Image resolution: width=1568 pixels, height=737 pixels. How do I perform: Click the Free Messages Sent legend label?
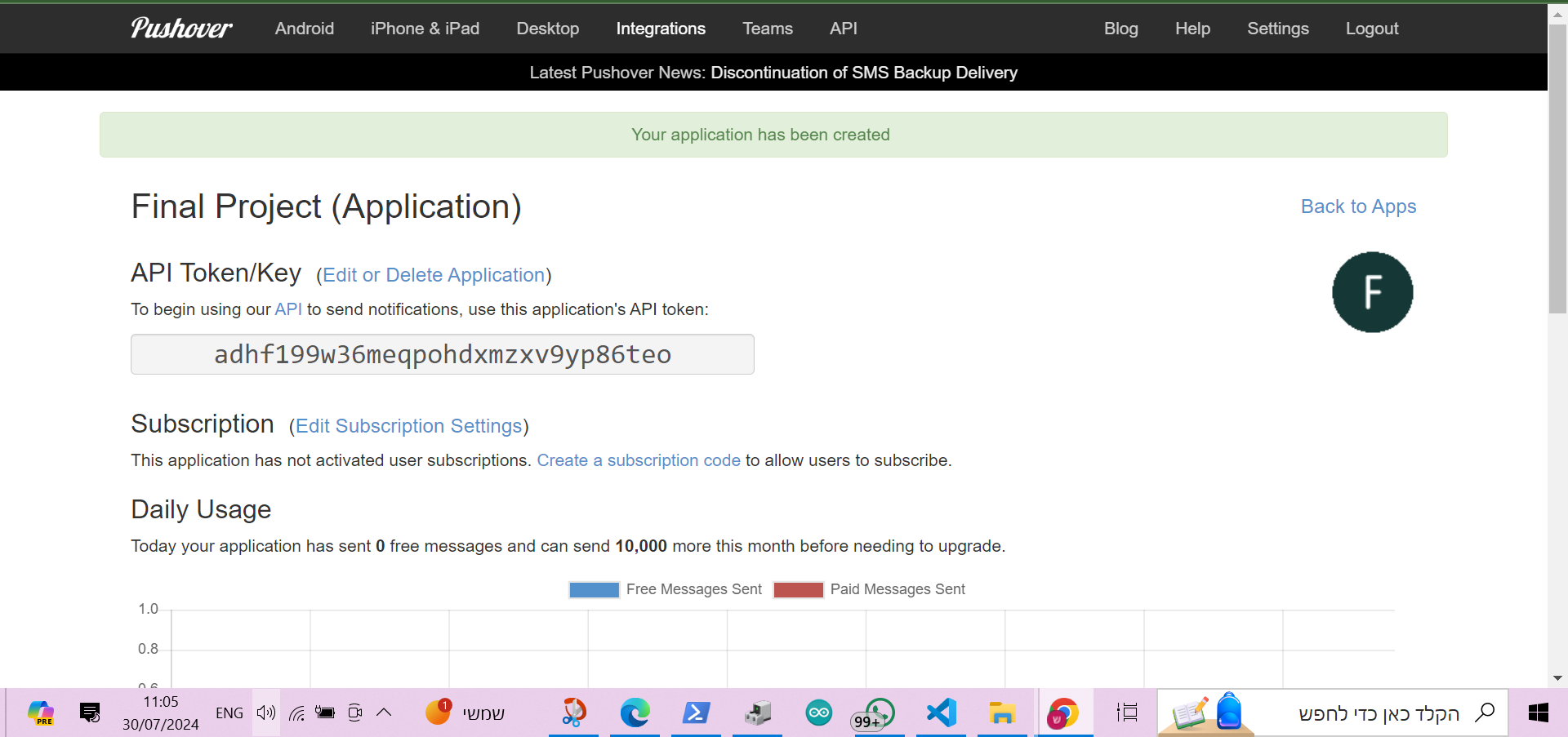pos(694,589)
